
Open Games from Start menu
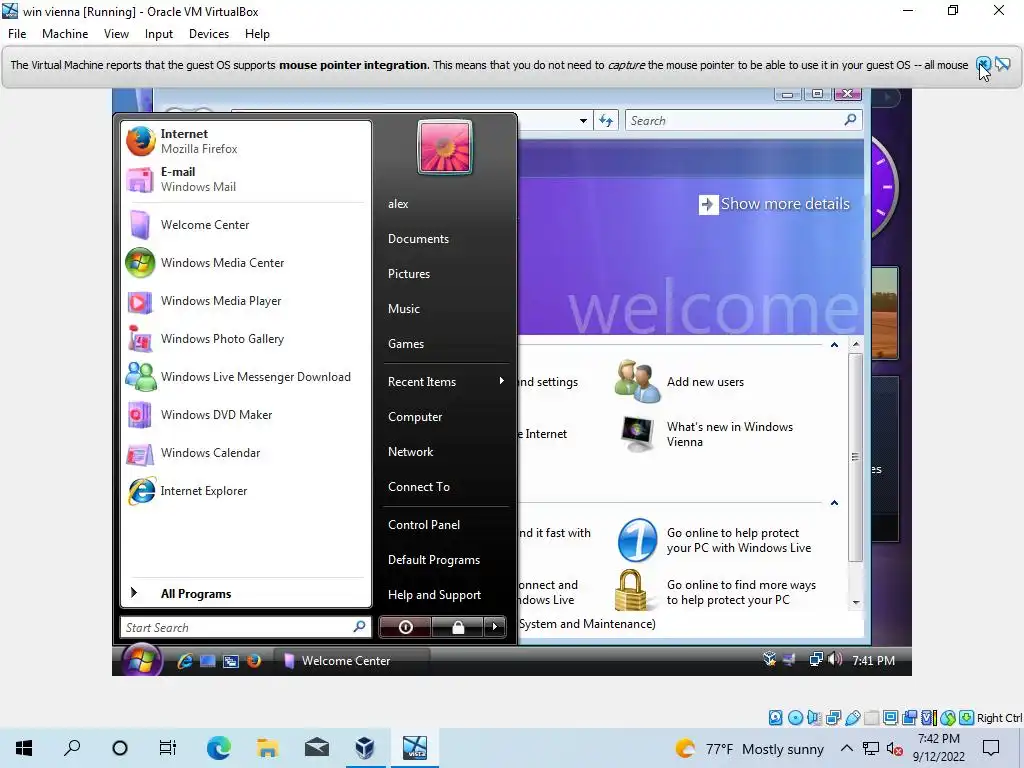(x=445, y=344)
